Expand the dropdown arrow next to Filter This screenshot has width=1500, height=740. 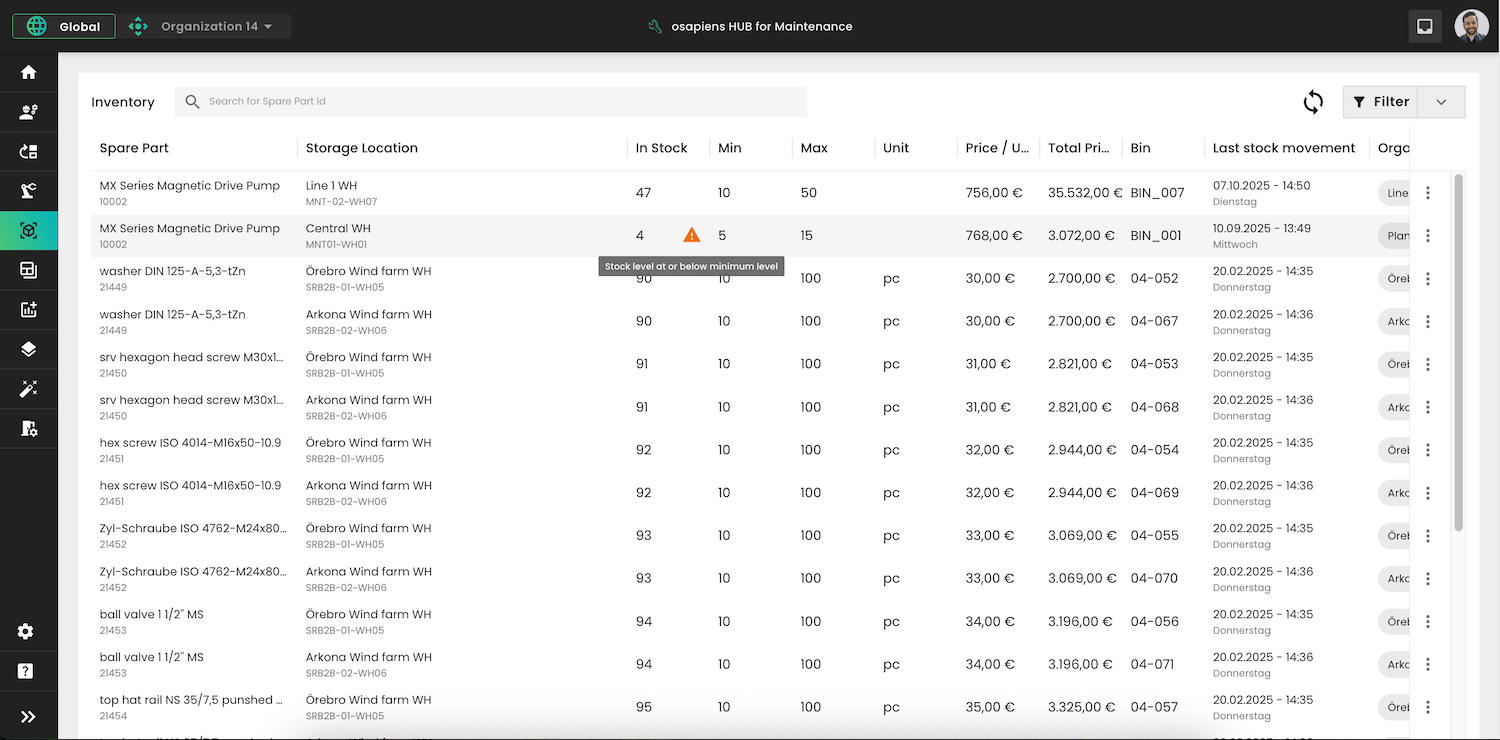coord(1441,101)
